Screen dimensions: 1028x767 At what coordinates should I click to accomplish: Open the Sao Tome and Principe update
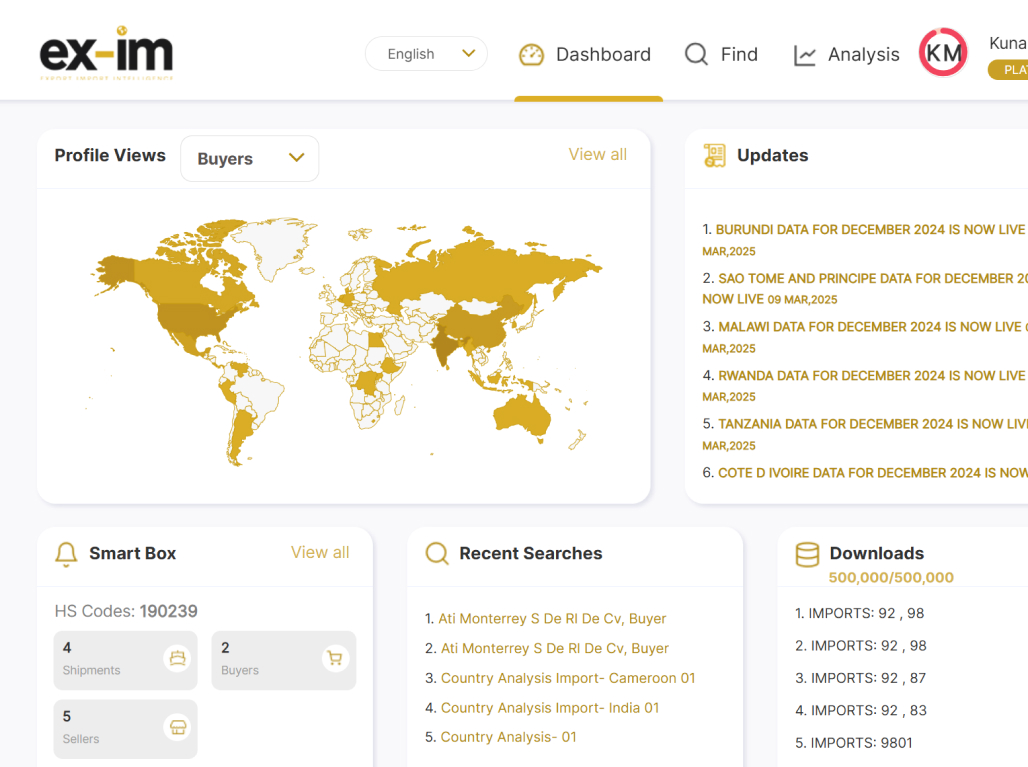click(864, 288)
